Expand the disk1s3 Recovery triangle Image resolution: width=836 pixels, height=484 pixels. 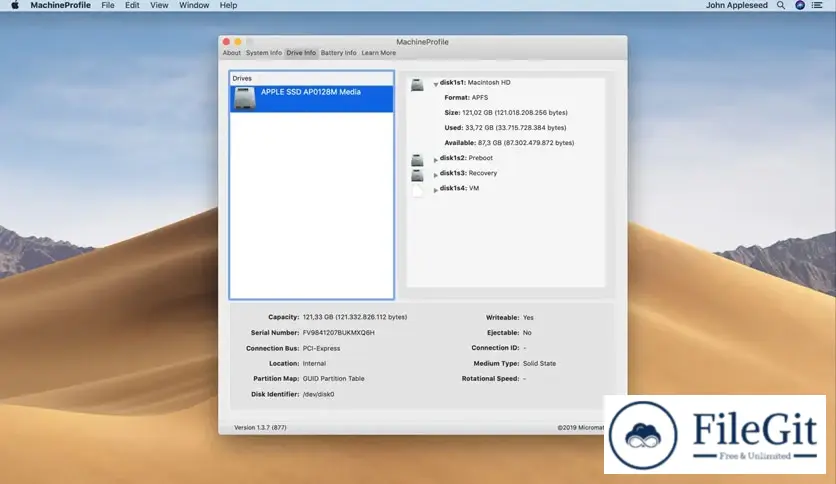point(436,174)
